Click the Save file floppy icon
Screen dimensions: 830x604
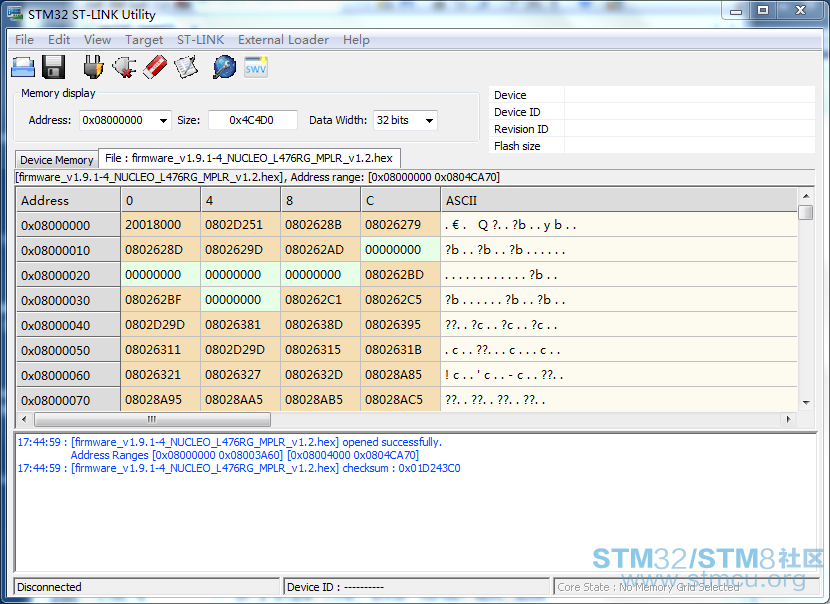point(53,67)
